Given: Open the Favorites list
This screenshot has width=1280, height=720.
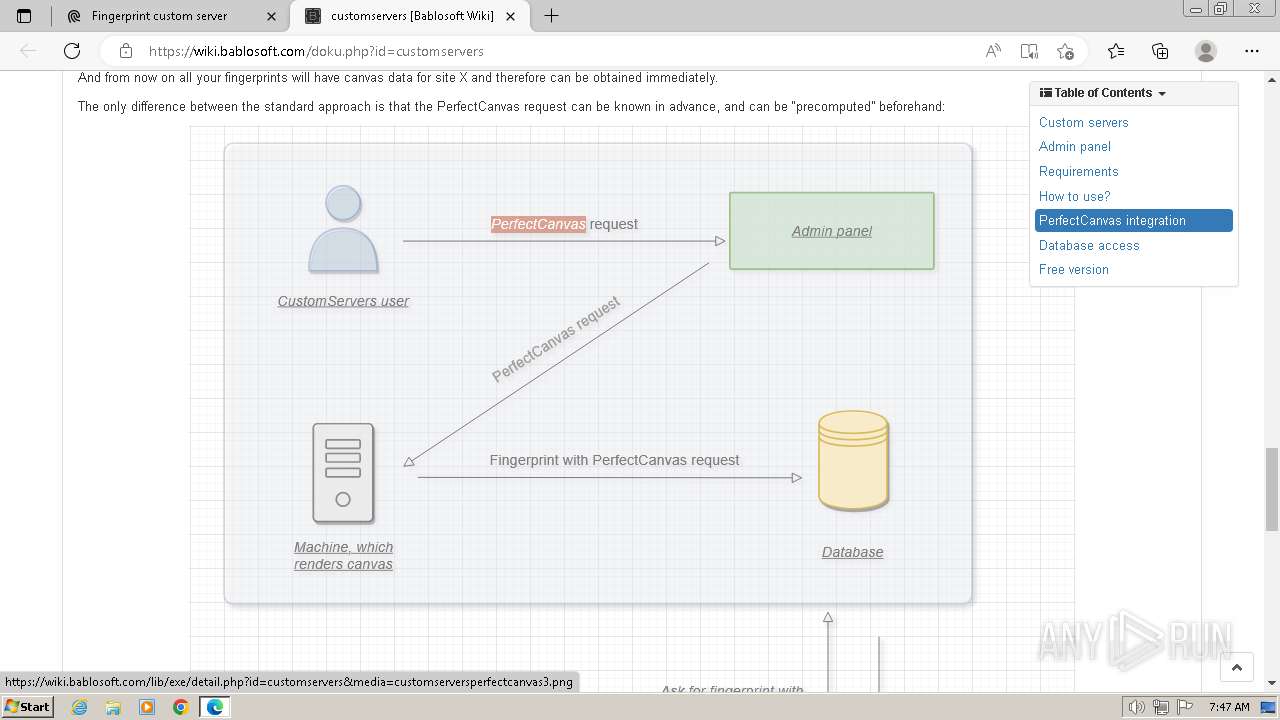Looking at the screenshot, I should coord(1116,51).
